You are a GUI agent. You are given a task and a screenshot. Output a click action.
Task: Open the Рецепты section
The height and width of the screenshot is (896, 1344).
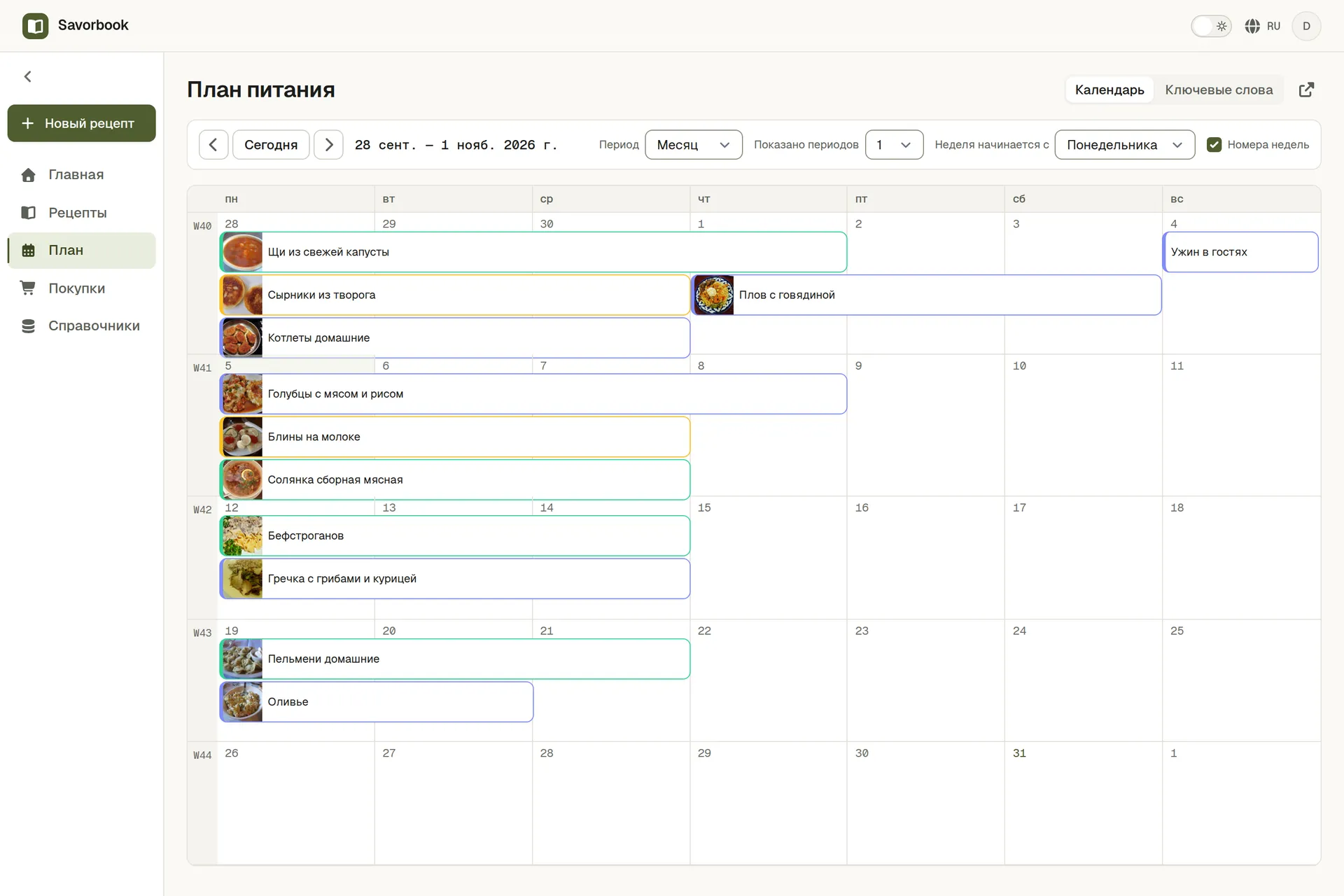pyautogui.click(x=82, y=213)
